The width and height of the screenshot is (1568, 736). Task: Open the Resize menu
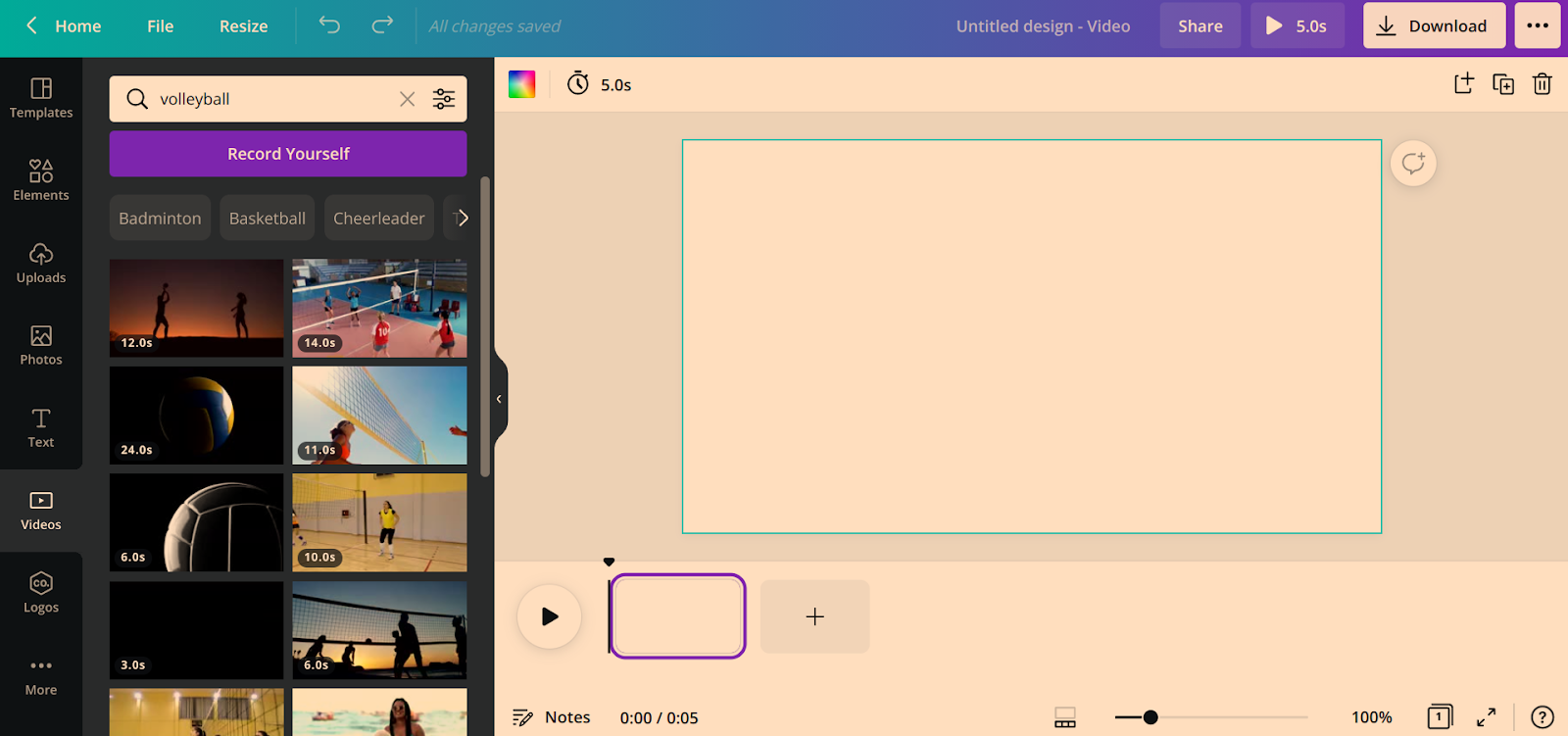[243, 26]
